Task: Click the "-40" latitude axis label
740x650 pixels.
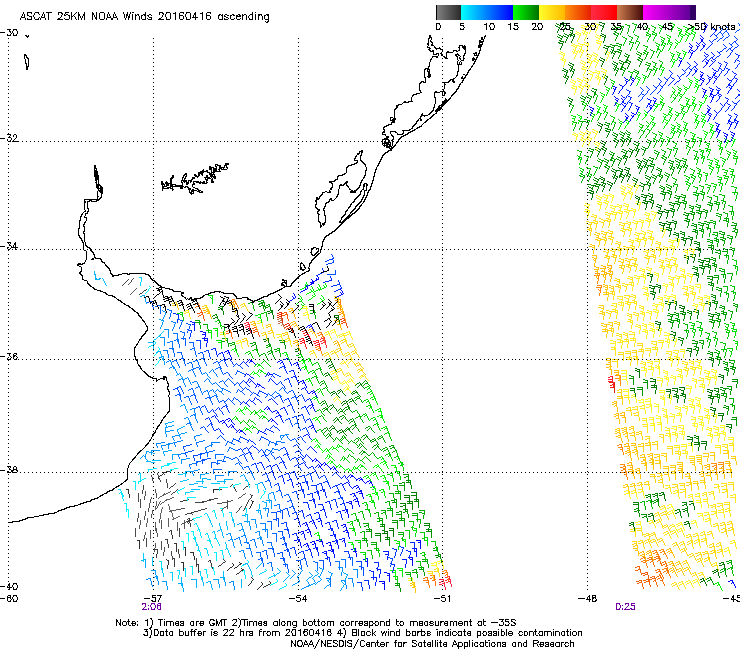Action: pyautogui.click(x=9, y=587)
